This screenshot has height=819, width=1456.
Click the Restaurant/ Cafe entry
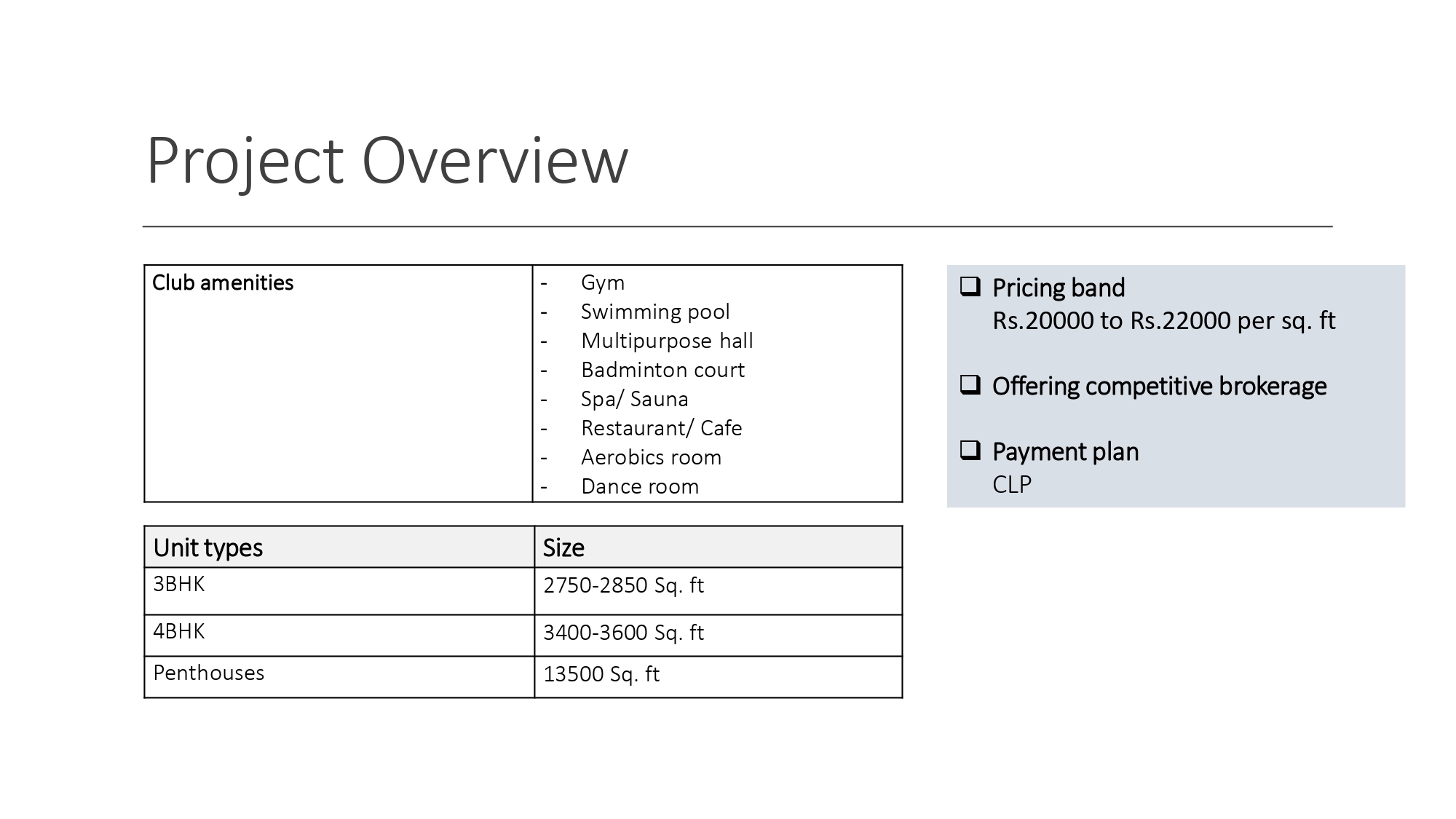tap(661, 428)
